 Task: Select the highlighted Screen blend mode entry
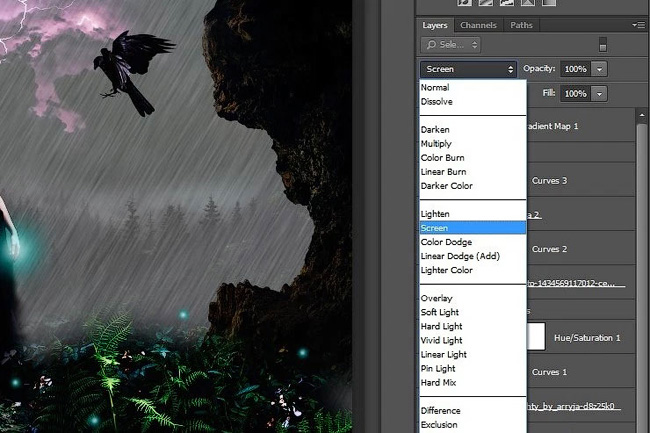point(473,228)
